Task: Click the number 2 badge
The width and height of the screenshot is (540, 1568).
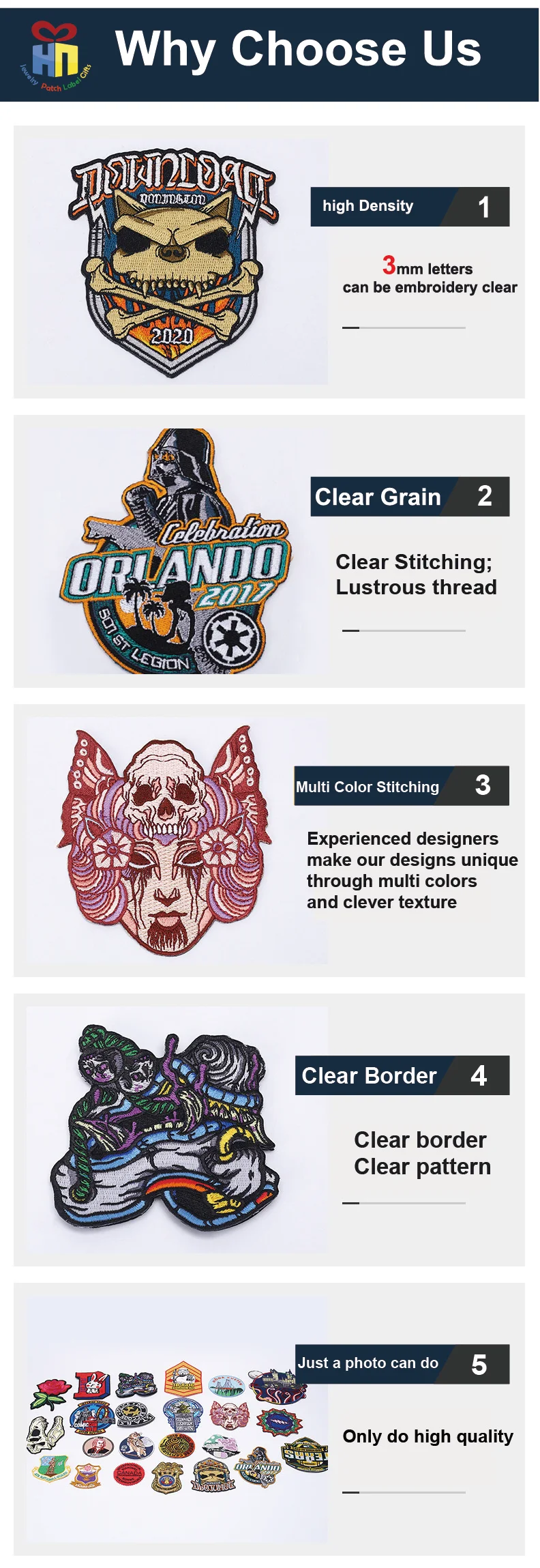Action: tap(484, 497)
